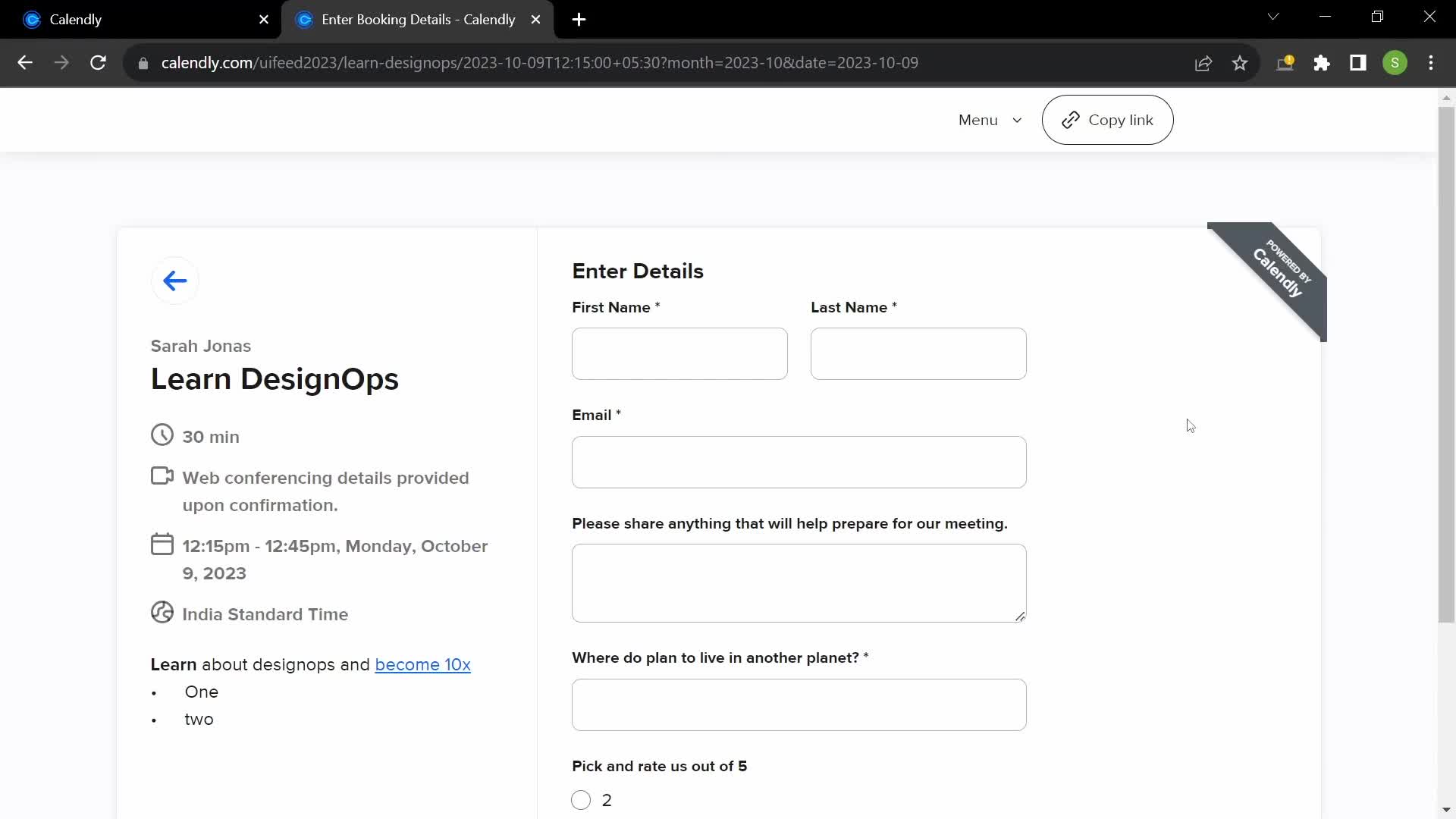Open the green S profile avatar
This screenshot has width=1456, height=819.
1395,63
